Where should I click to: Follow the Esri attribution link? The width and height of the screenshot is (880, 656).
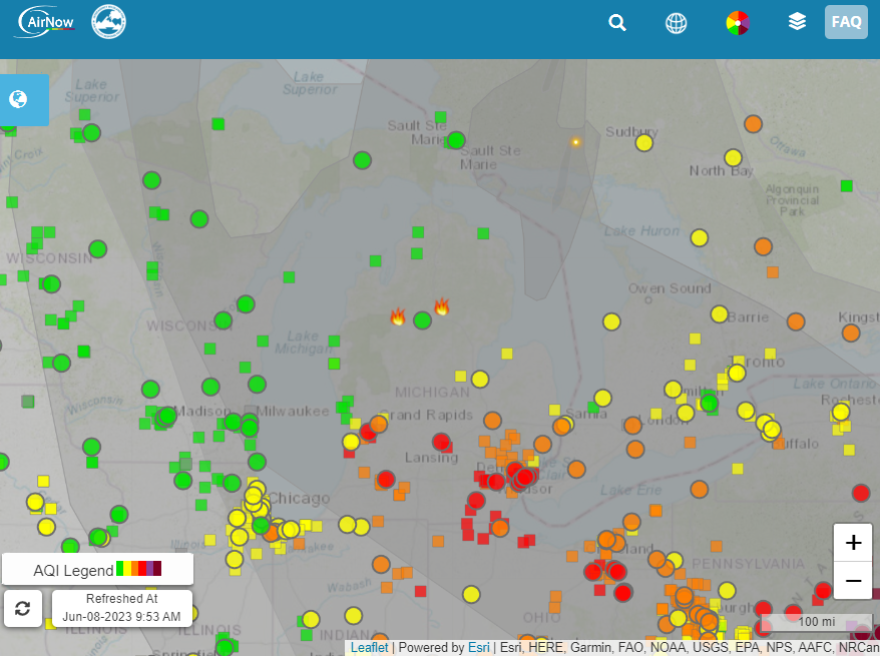479,648
